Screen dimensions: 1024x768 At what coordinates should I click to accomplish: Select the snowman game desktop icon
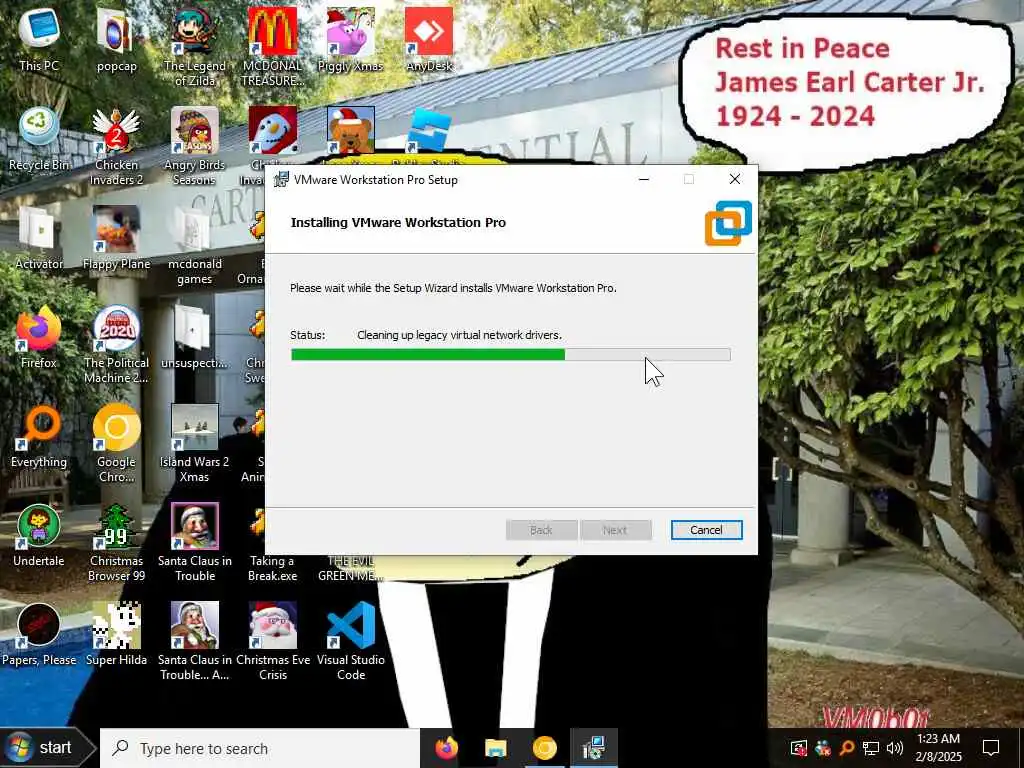[x=272, y=130]
